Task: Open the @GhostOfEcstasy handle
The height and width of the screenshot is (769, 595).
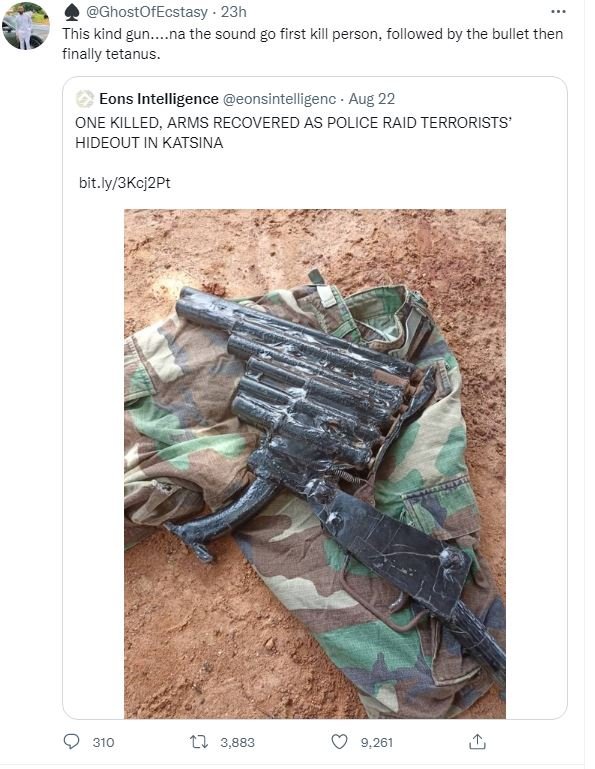Action: pos(147,12)
